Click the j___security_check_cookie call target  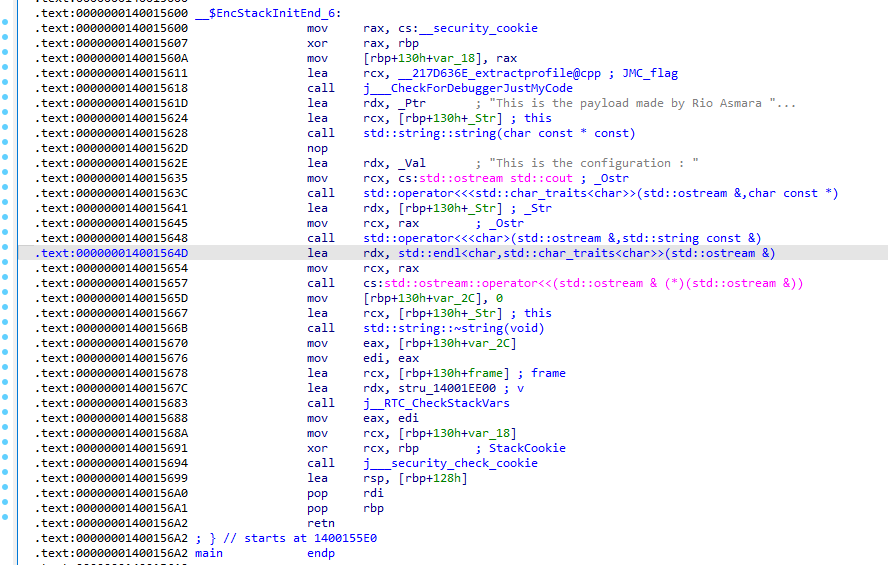coord(450,463)
